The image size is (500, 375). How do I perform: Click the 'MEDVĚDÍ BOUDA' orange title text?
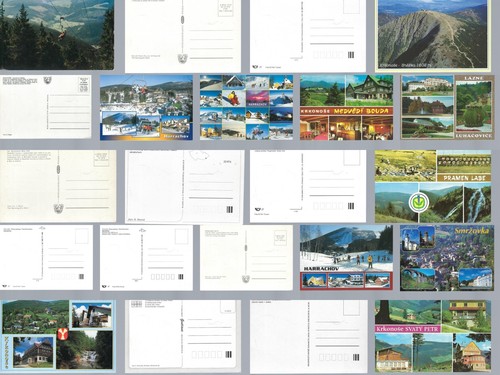pyautogui.click(x=361, y=111)
